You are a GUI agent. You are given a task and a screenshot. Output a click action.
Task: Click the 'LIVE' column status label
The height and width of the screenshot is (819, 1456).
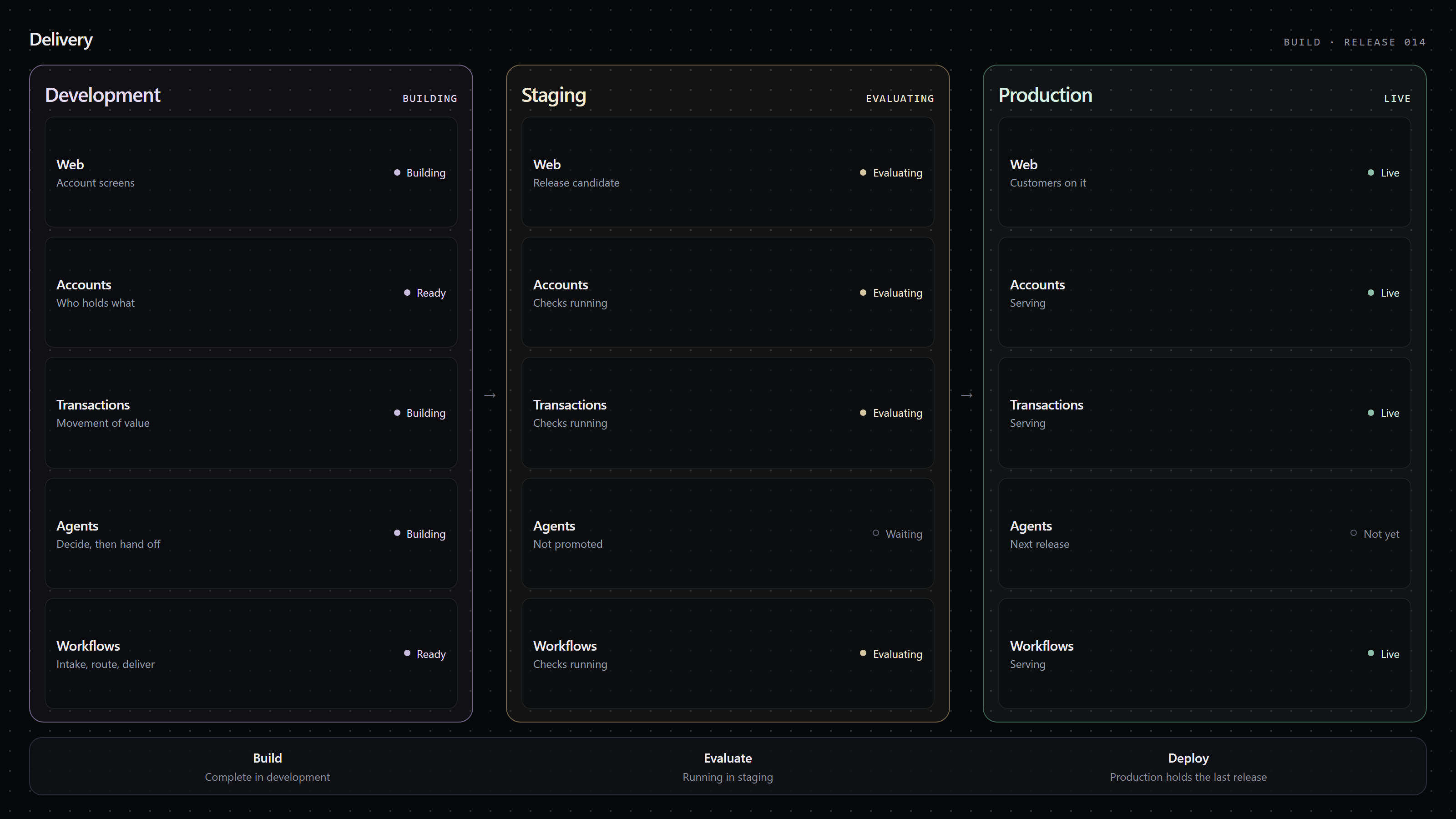(x=1397, y=98)
